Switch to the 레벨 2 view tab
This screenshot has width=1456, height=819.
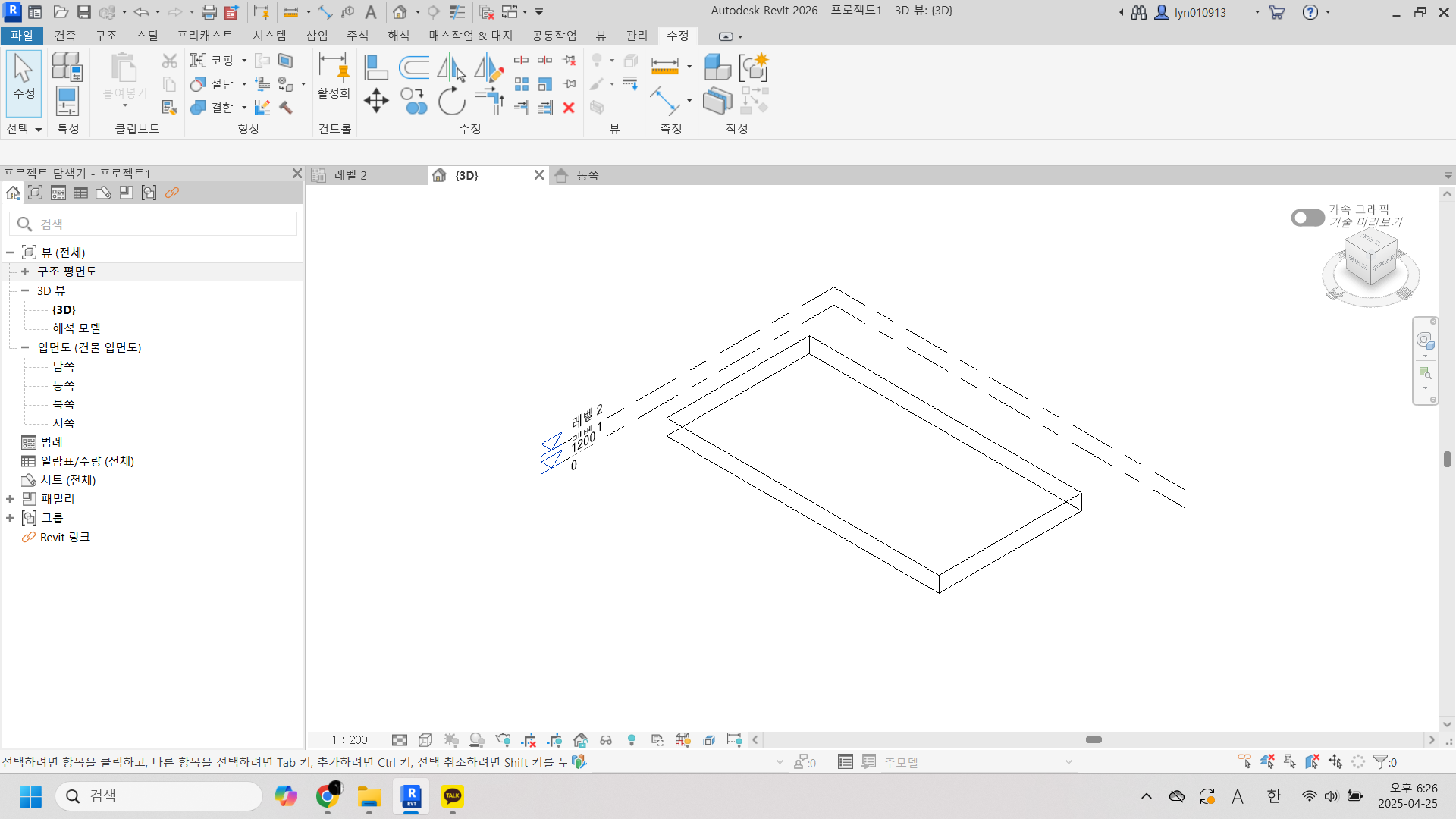coord(350,175)
